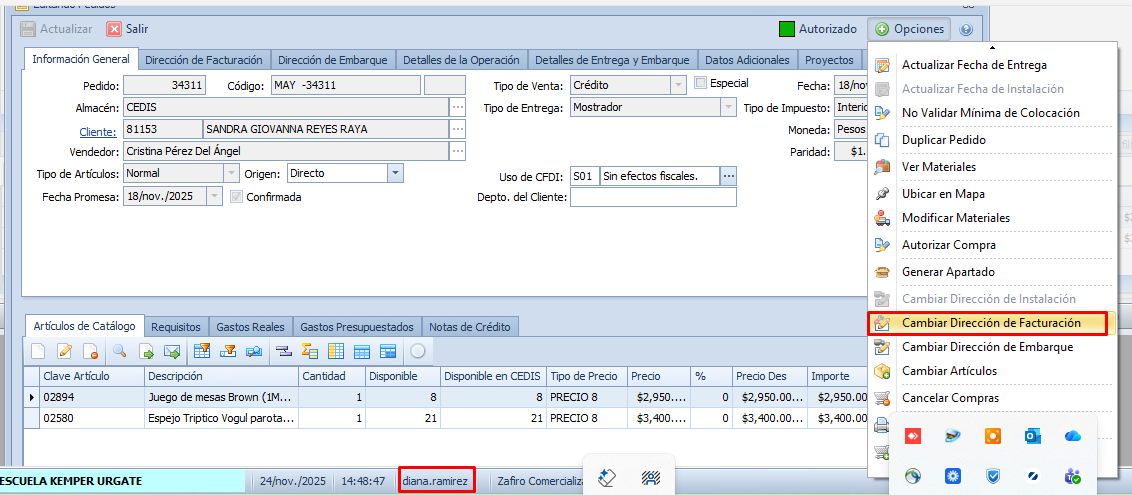Image resolution: width=1132 pixels, height=495 pixels.
Task: Click the blue help question mark icon
Action: [x=966, y=30]
